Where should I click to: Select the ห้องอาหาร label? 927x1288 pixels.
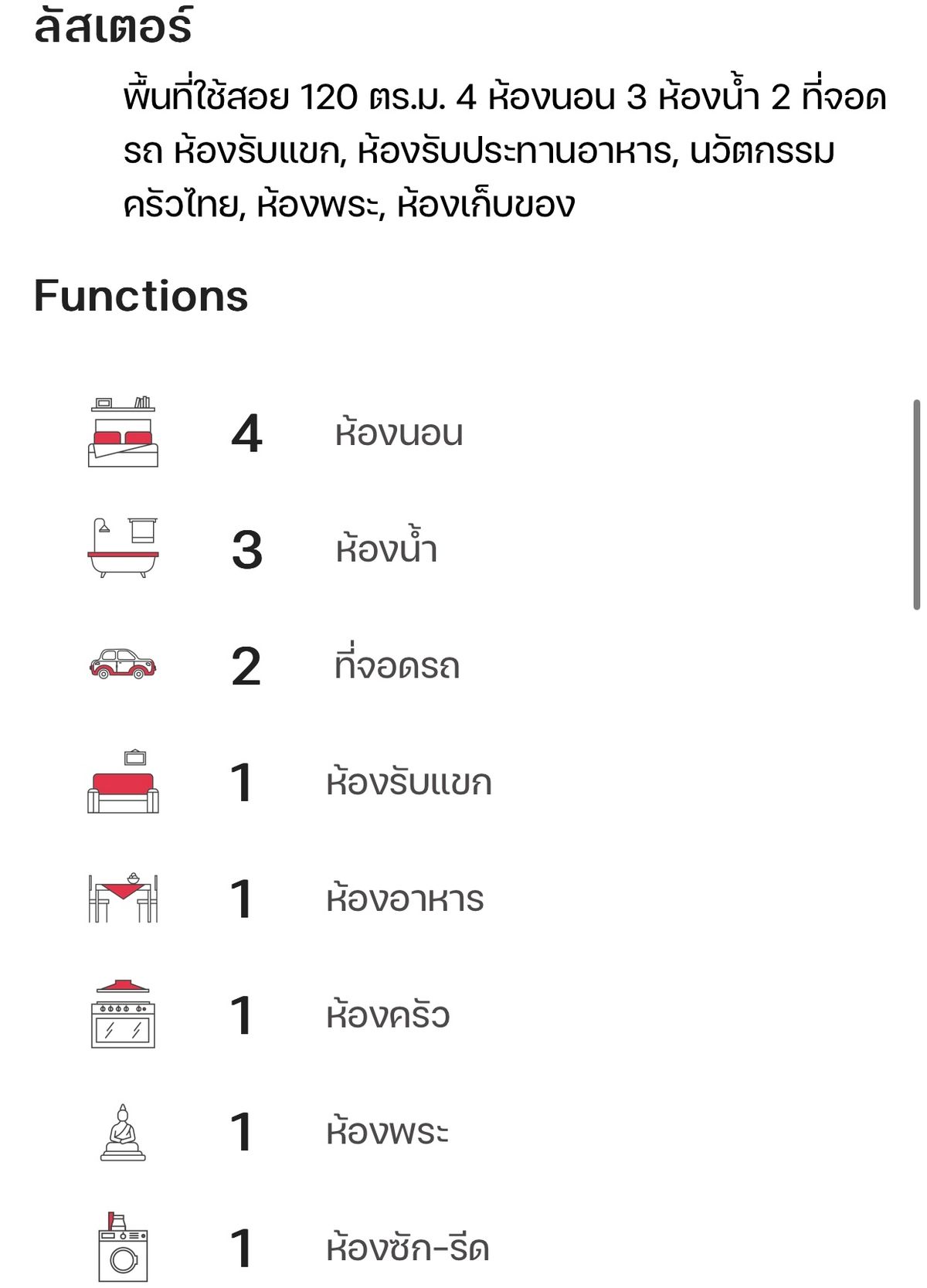click(405, 899)
